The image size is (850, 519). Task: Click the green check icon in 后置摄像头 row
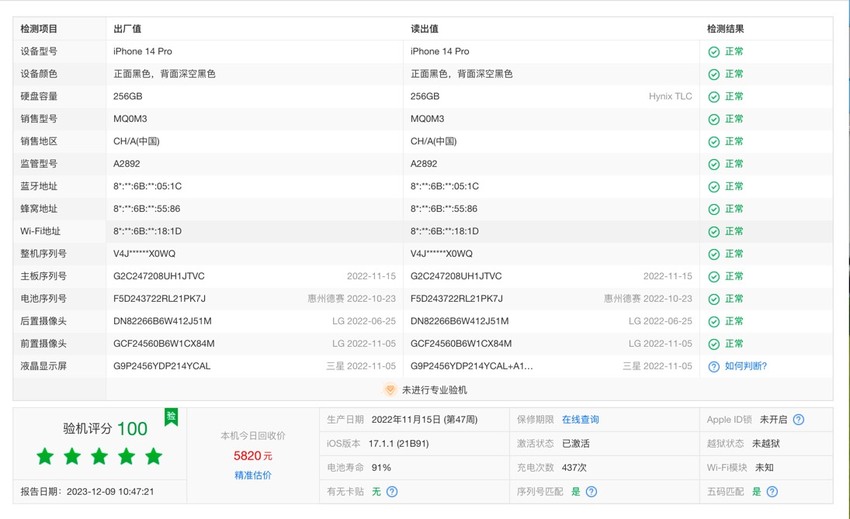point(714,322)
